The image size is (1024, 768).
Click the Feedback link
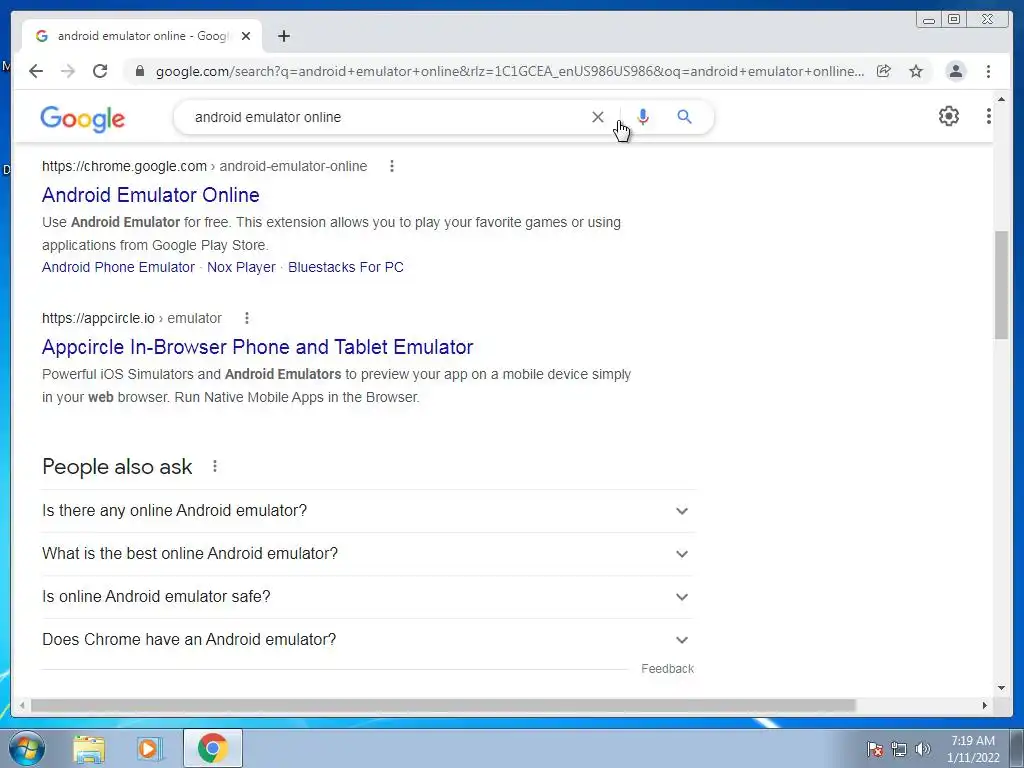tap(667, 669)
